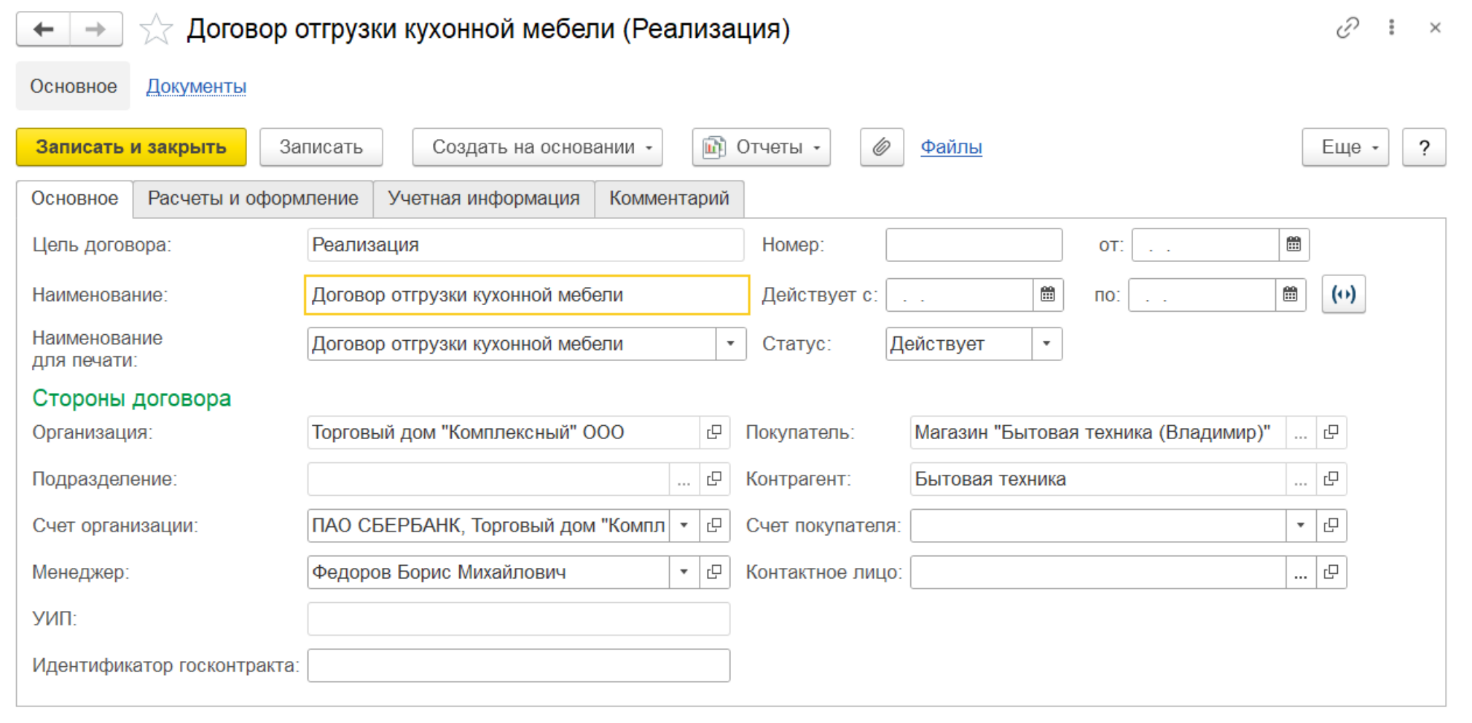
Task: Click the back navigation arrow
Action: [x=43, y=30]
